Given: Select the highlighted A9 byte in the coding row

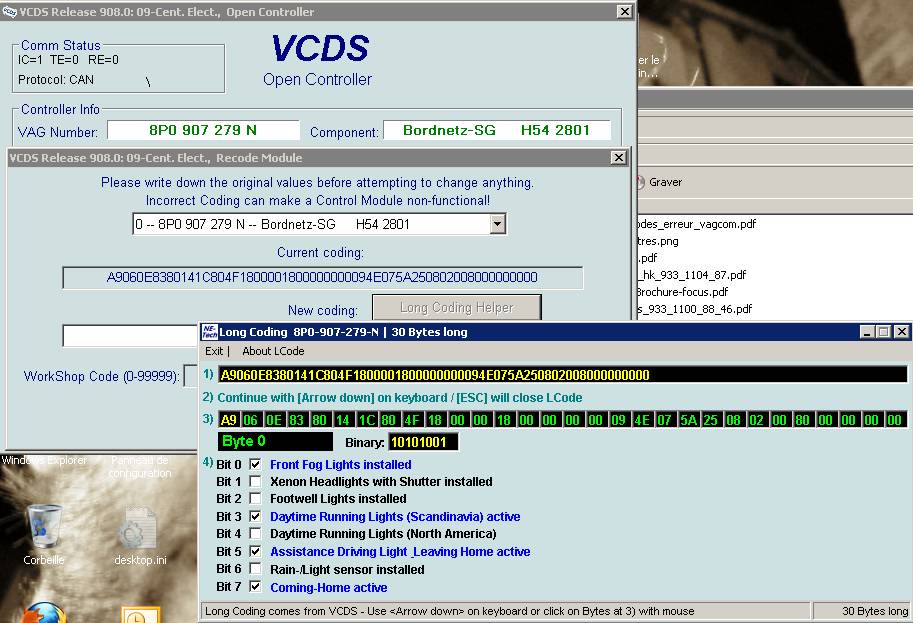Looking at the screenshot, I should 227,420.
